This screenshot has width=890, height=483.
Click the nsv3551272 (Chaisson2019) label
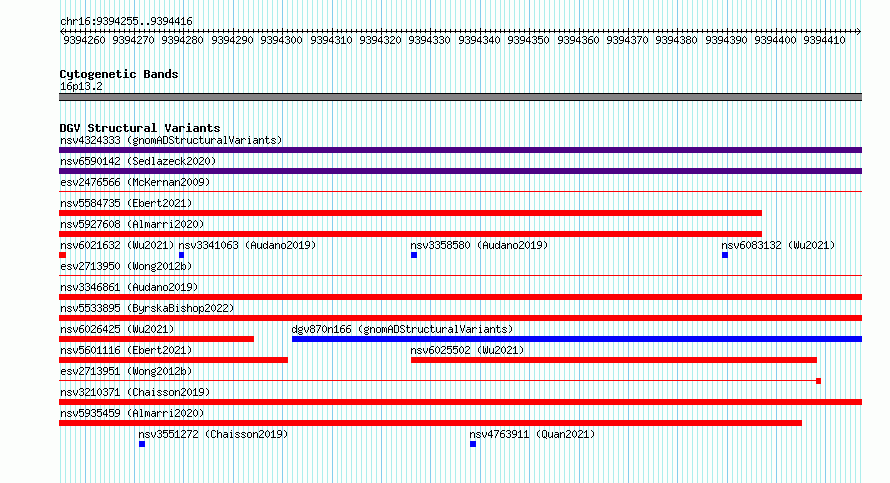click(213, 434)
